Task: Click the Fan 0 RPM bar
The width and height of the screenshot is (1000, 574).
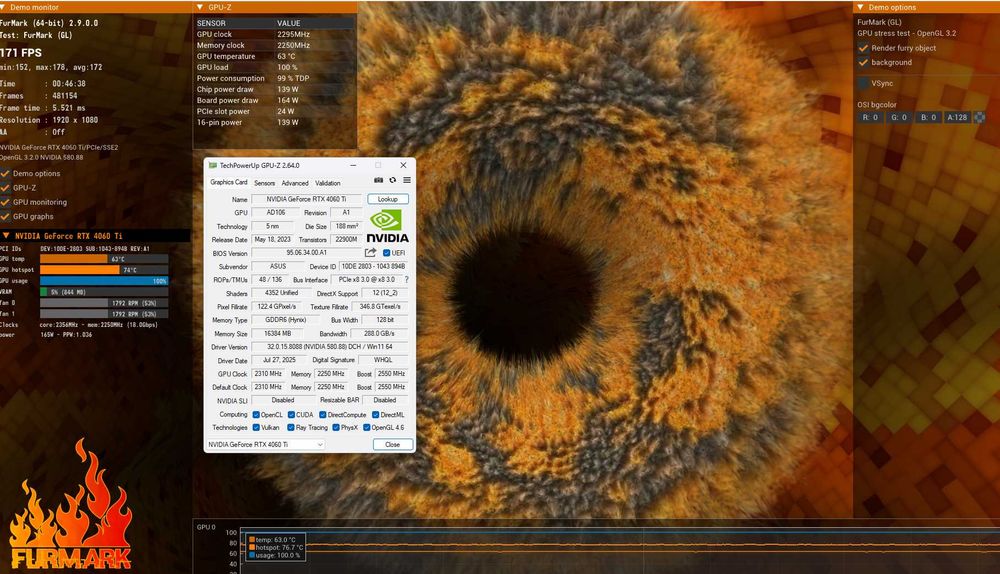Action: click(x=104, y=303)
